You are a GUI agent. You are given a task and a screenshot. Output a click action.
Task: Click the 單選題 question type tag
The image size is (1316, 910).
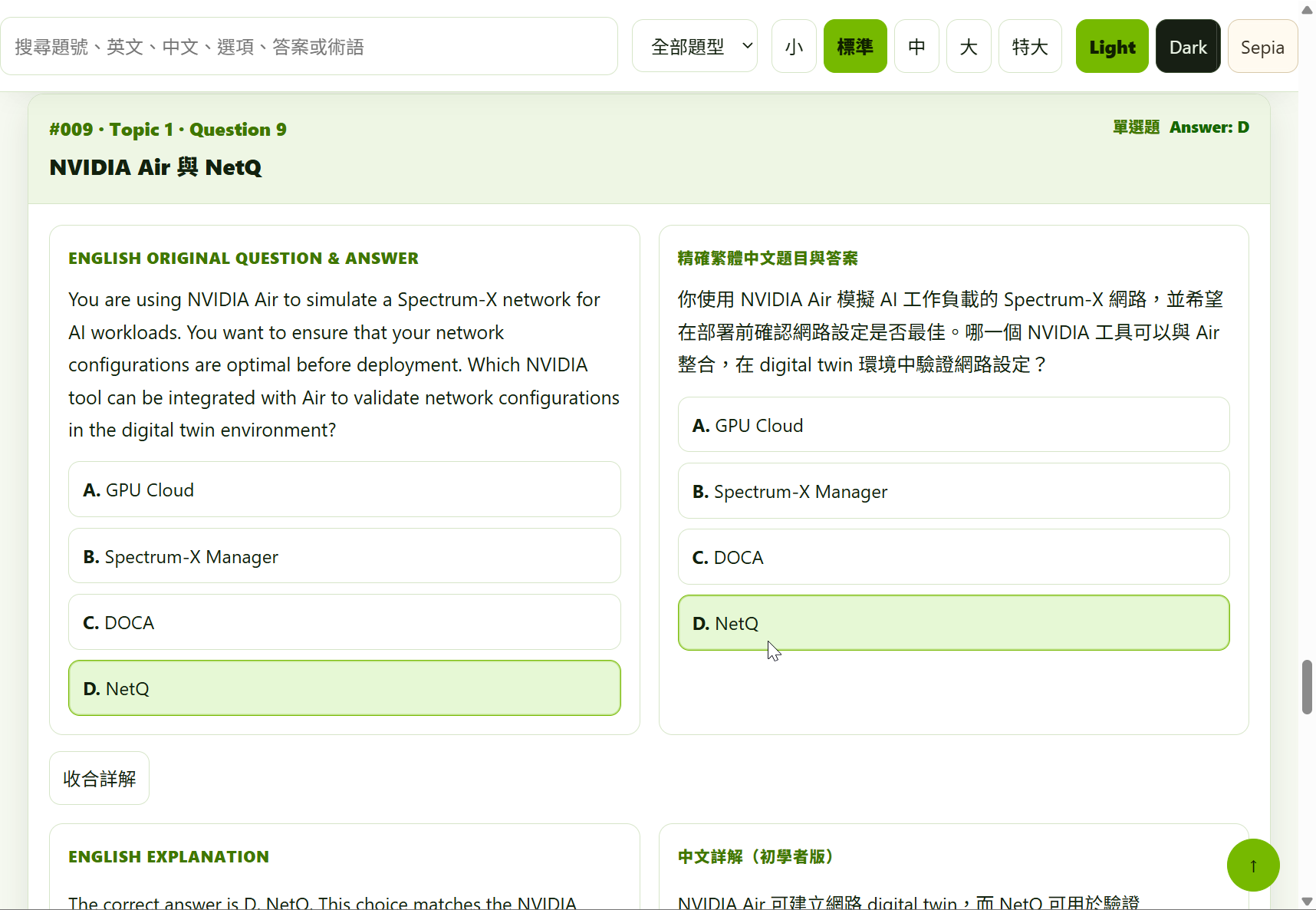click(1137, 127)
